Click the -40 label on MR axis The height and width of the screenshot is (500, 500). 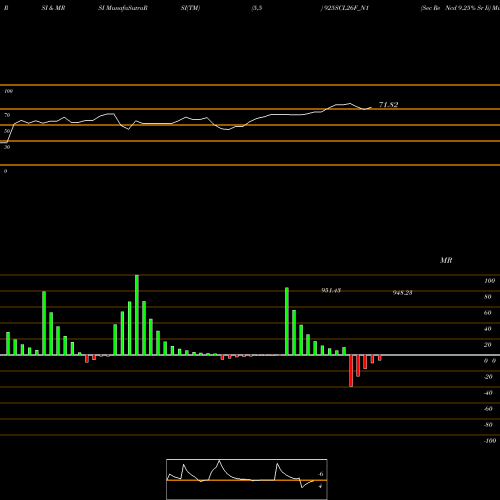(x=488, y=393)
